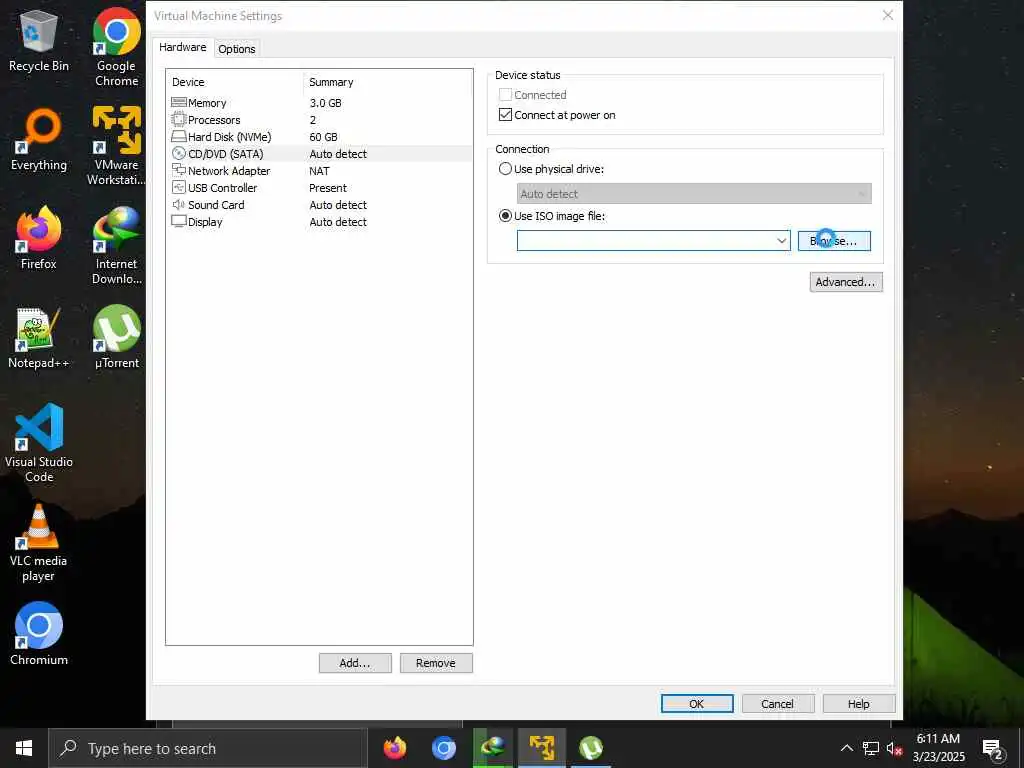The height and width of the screenshot is (768, 1024).
Task: Click the muted volume tray icon
Action: point(894,748)
